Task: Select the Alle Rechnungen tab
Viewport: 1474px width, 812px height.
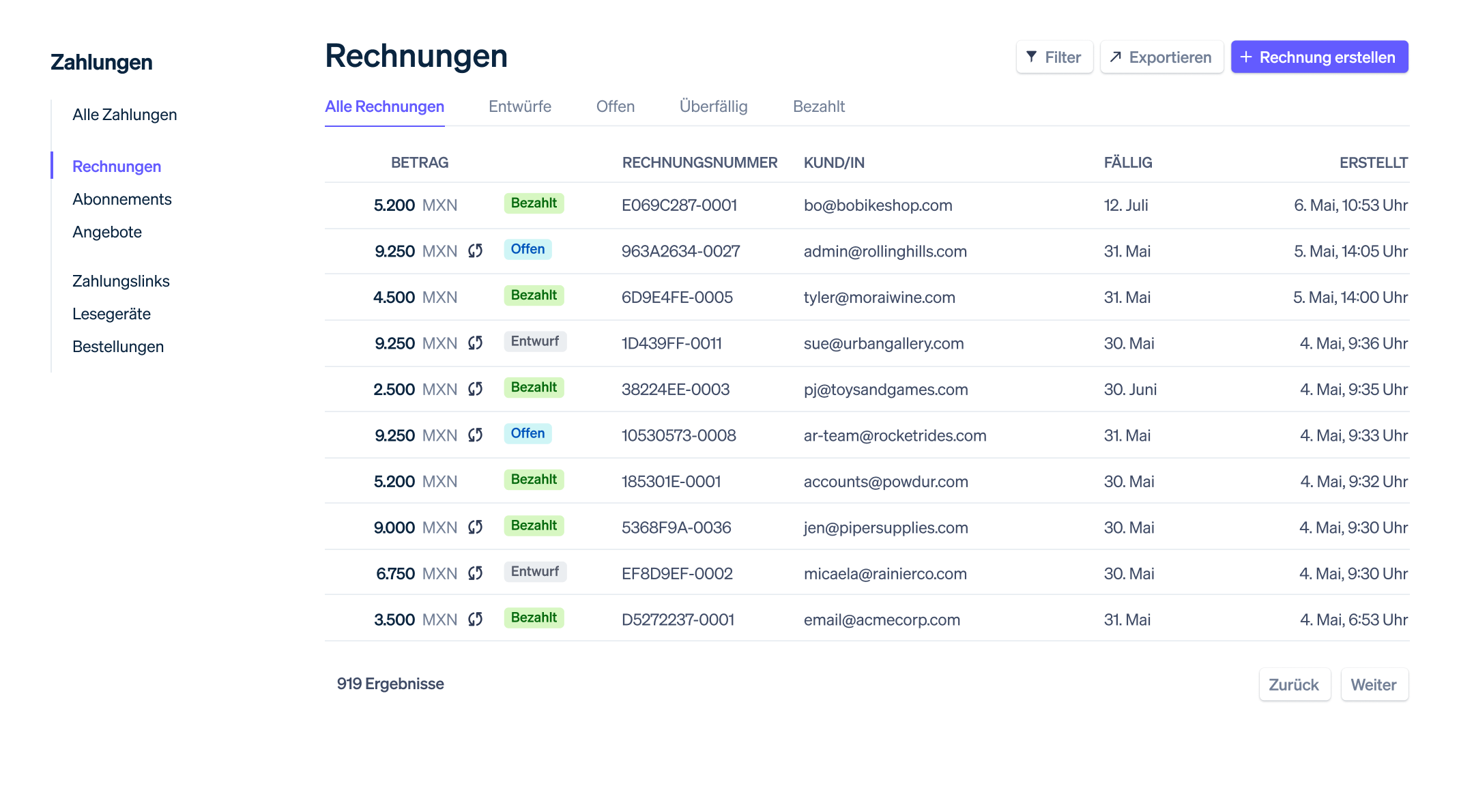Action: click(x=384, y=106)
